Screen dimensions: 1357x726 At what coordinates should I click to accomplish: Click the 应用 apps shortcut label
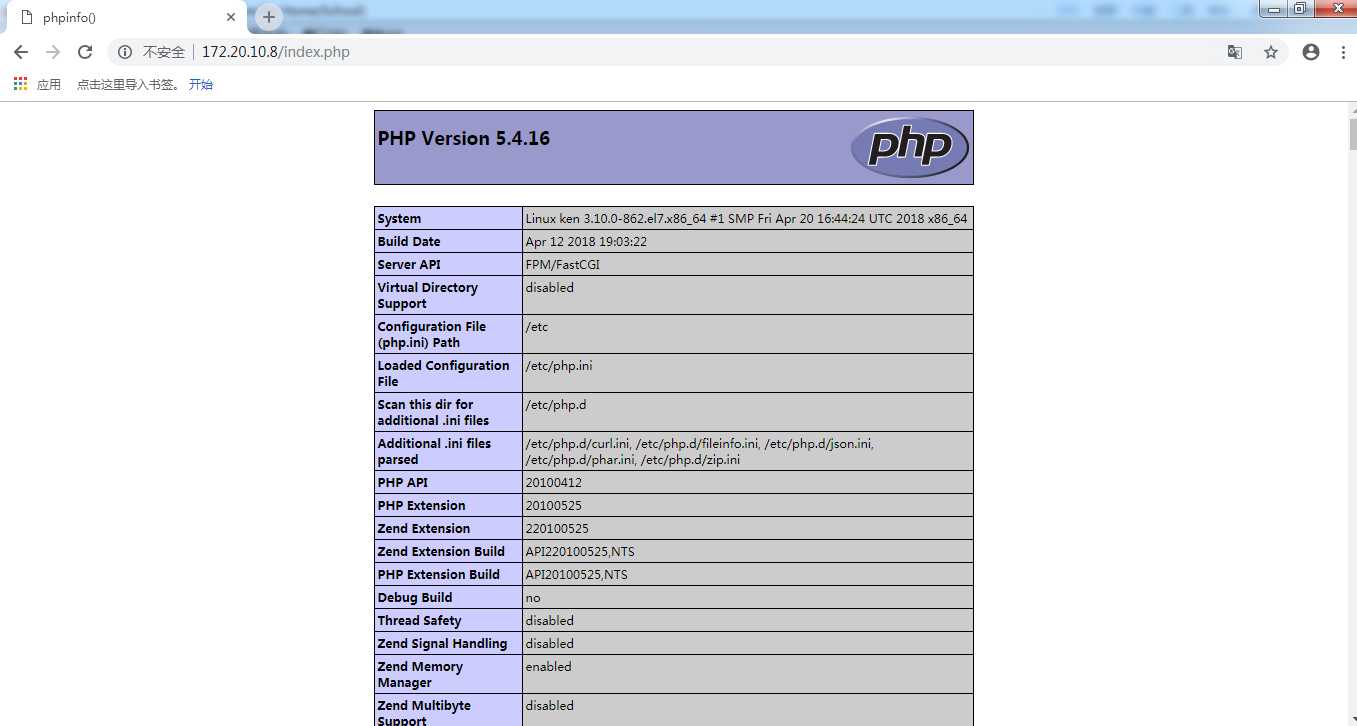(49, 85)
